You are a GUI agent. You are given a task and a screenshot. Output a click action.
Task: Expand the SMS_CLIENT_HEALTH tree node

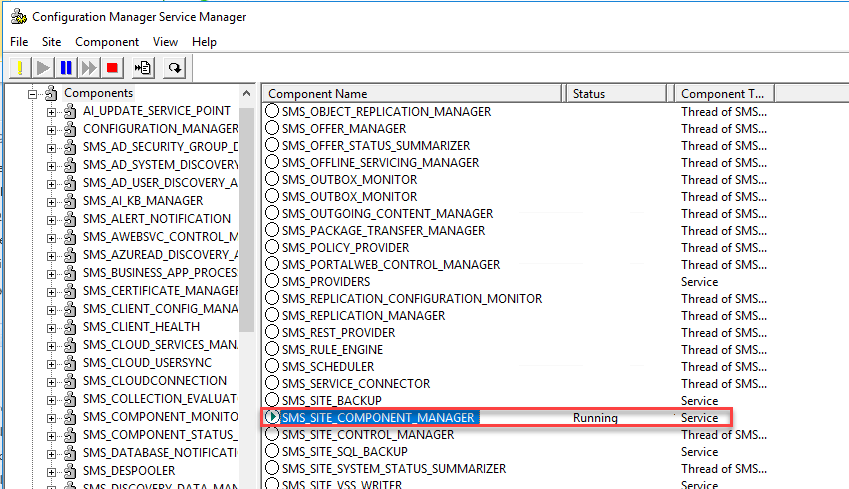(x=52, y=327)
